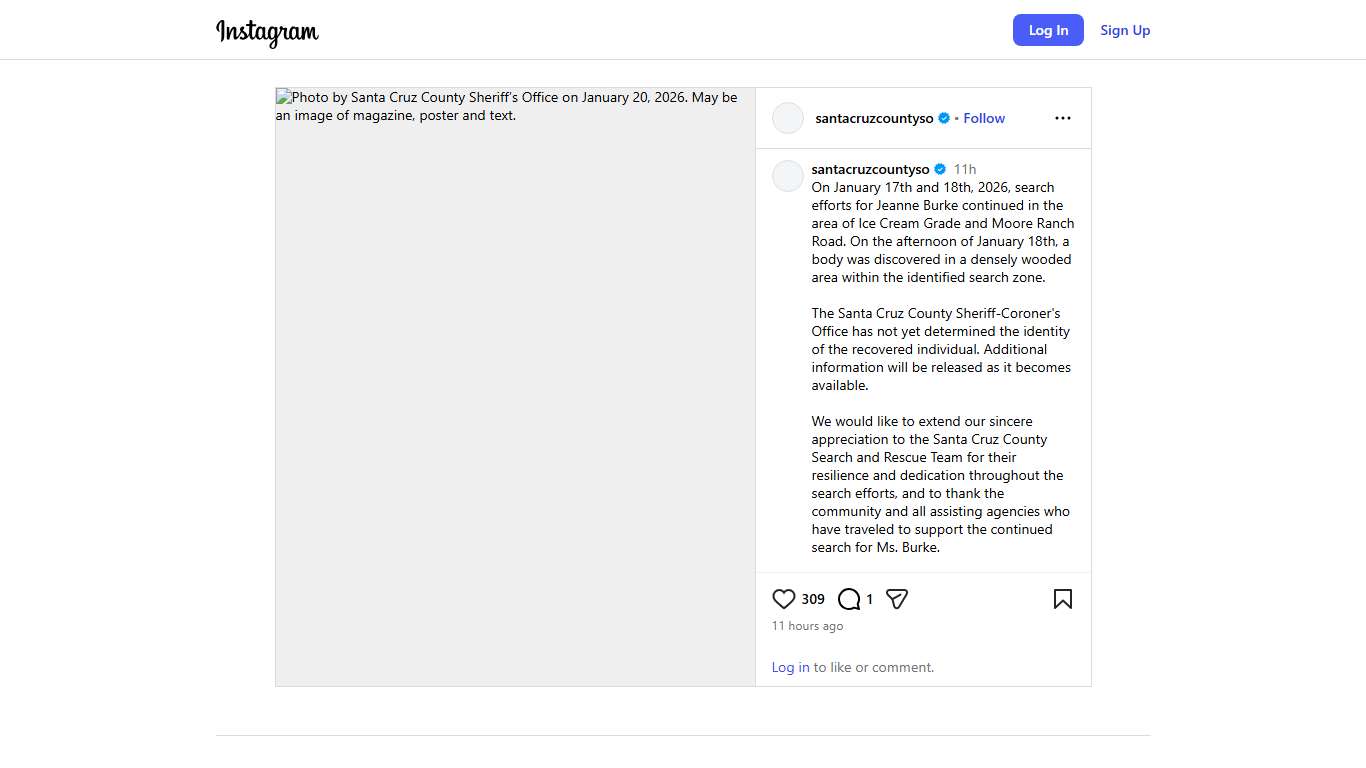Screen dimensions: 1366x768
Task: Click the Instagram logo
Action: (x=267, y=31)
